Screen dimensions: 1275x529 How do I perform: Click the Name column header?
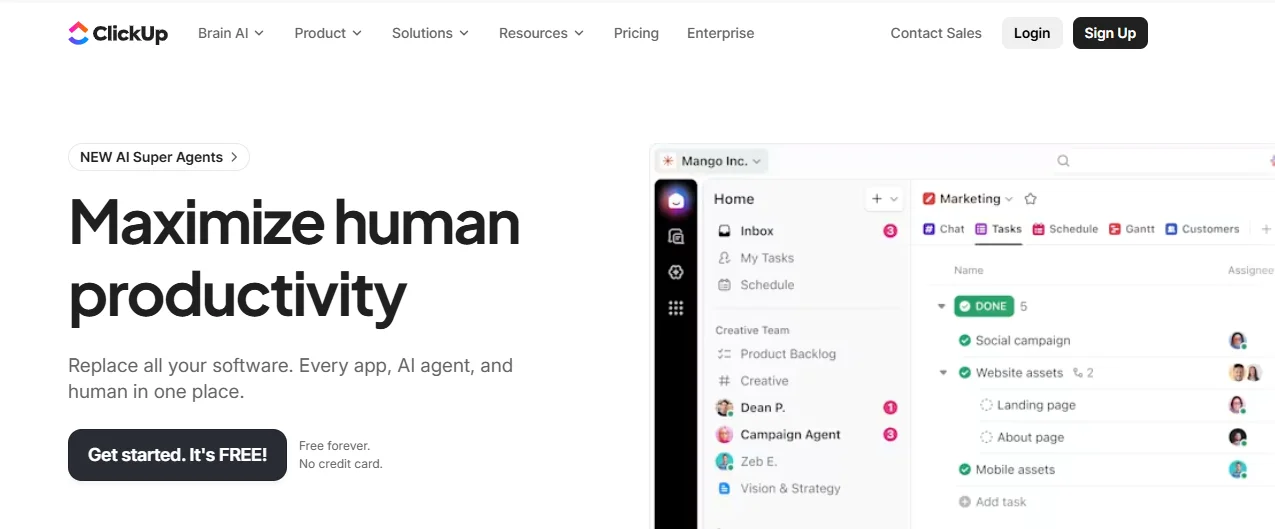(x=968, y=270)
